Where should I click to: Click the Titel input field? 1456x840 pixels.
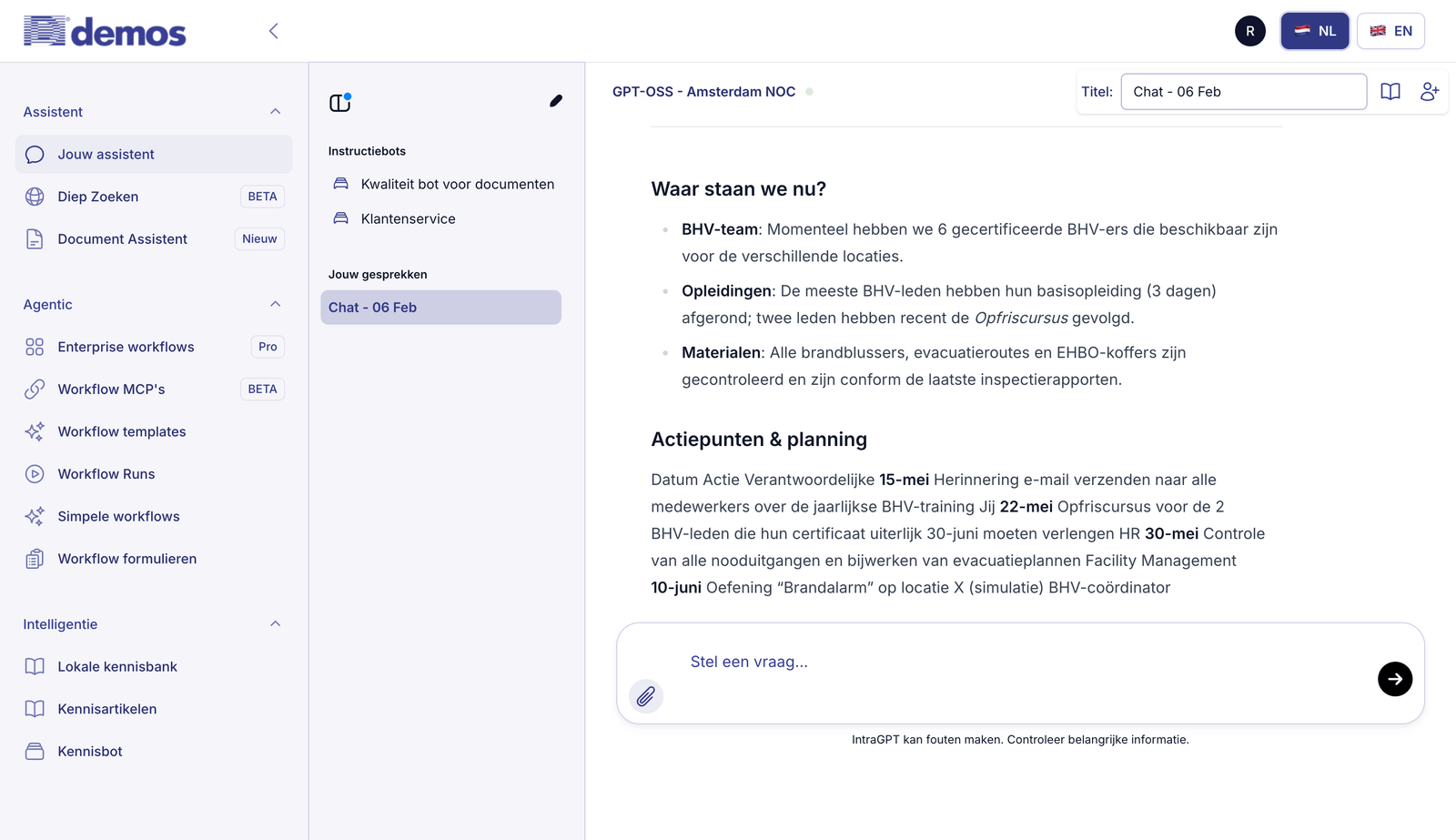pyautogui.click(x=1243, y=91)
